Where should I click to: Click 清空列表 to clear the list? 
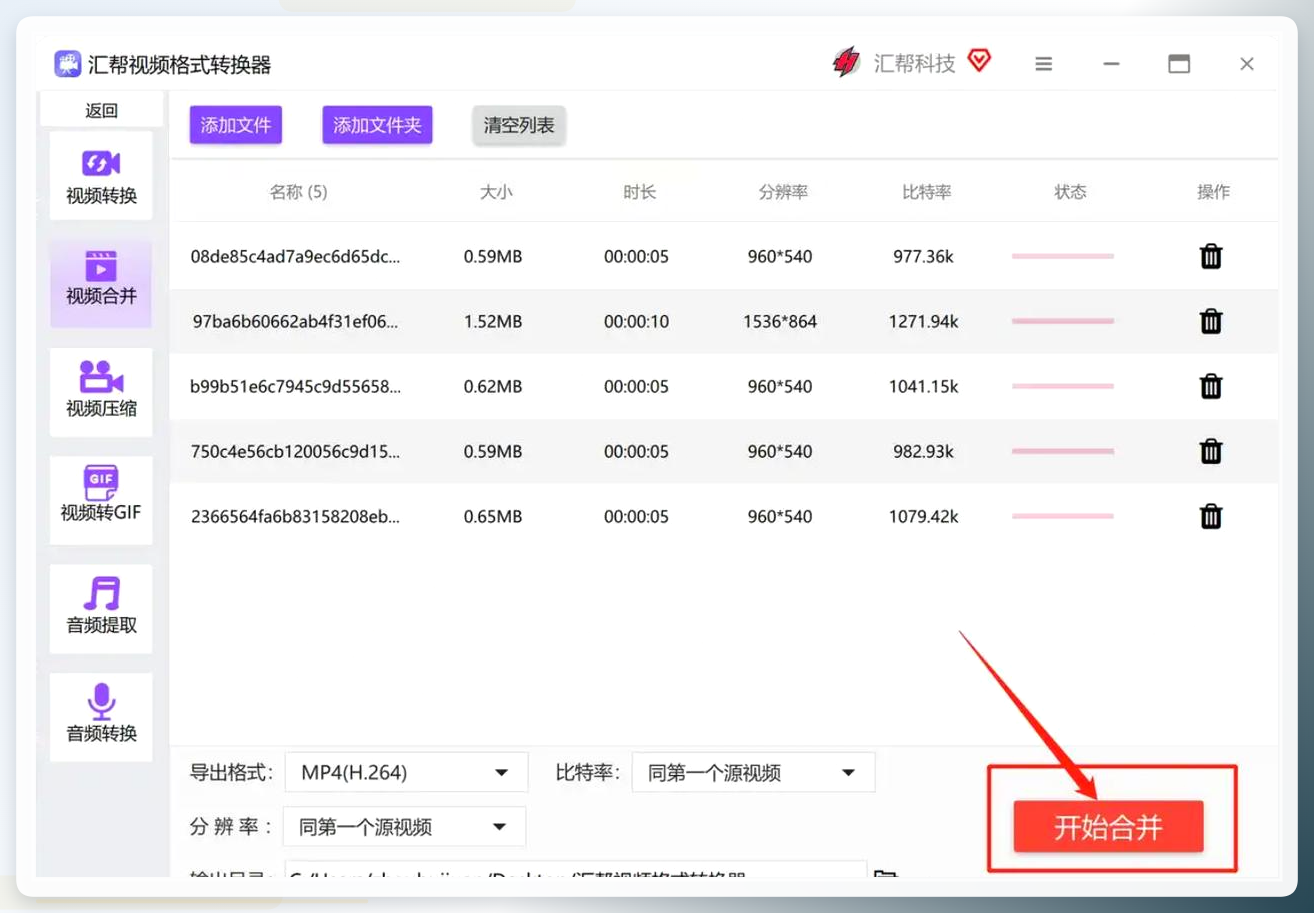pyautogui.click(x=519, y=125)
